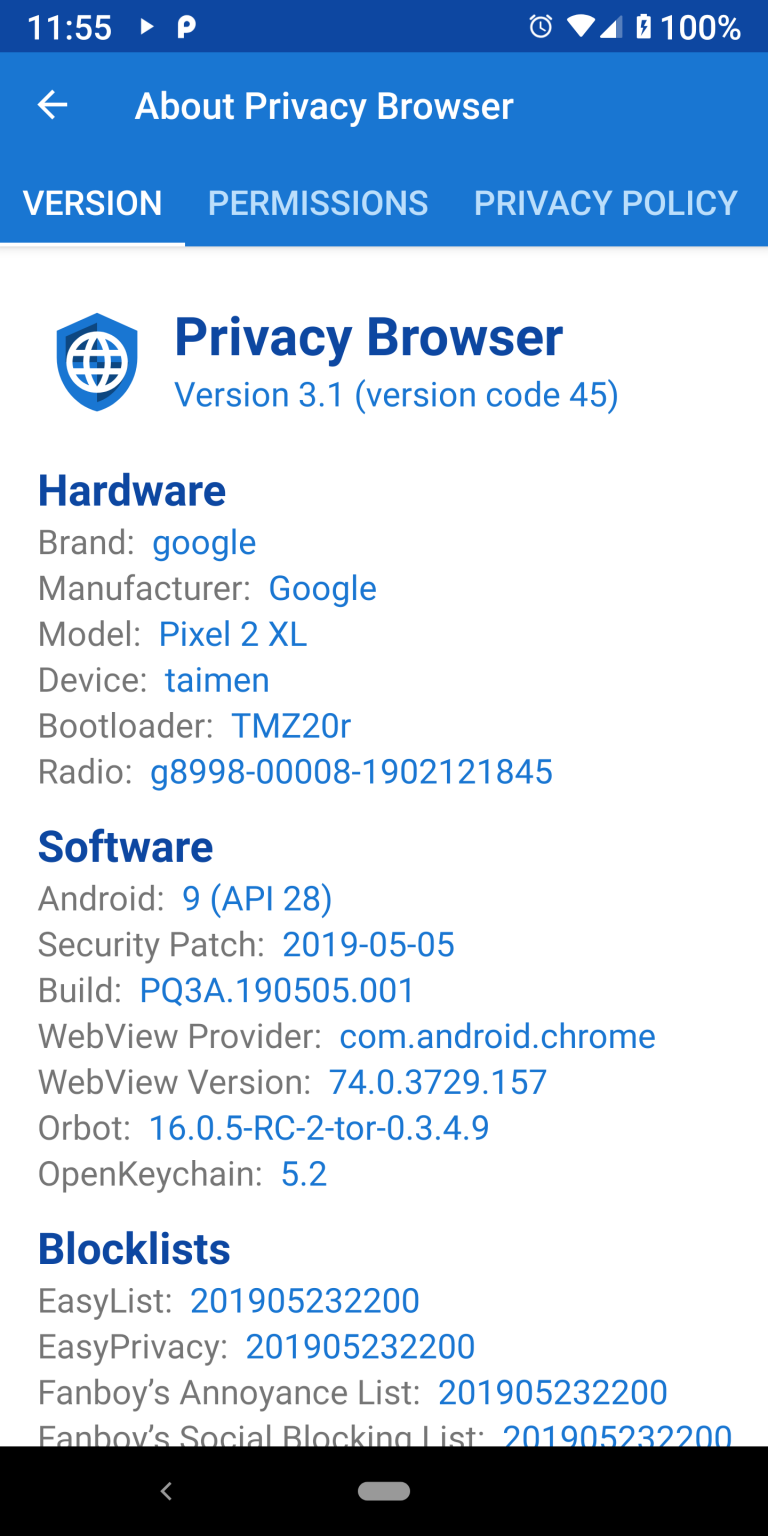Viewport: 768px width, 1536px height.
Task: Tap the Orbot version link
Action: 318,1127
